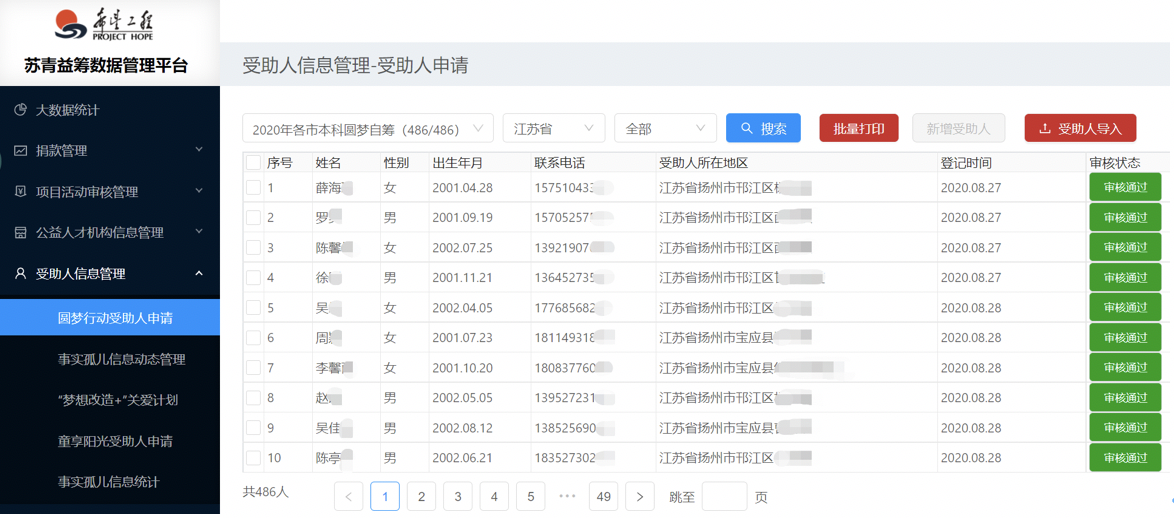Image resolution: width=1174 pixels, height=518 pixels.
Task: Go to page 2 in pagination
Action: 422,496
